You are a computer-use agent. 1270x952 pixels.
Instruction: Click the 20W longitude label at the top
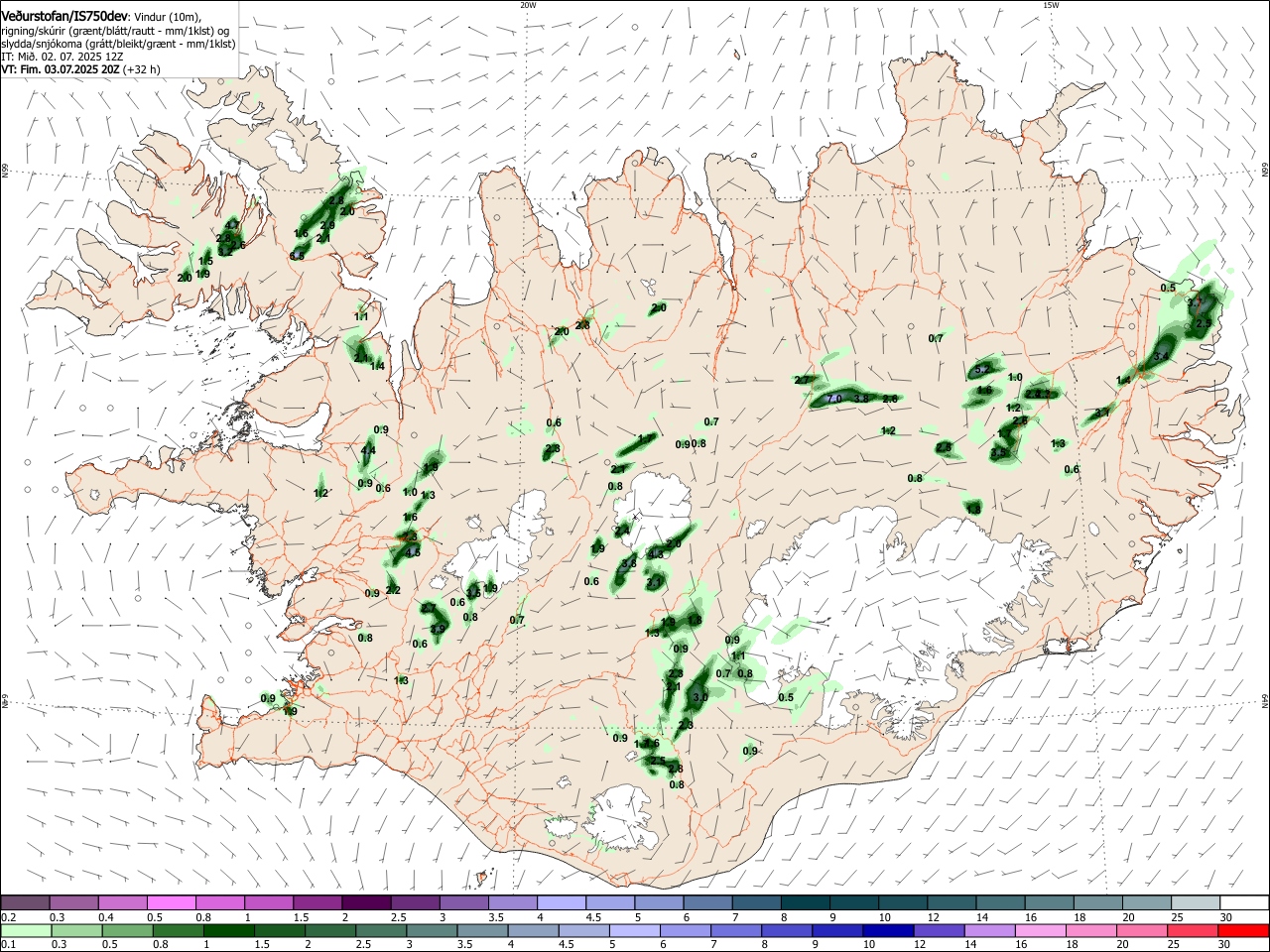tap(527, 5)
